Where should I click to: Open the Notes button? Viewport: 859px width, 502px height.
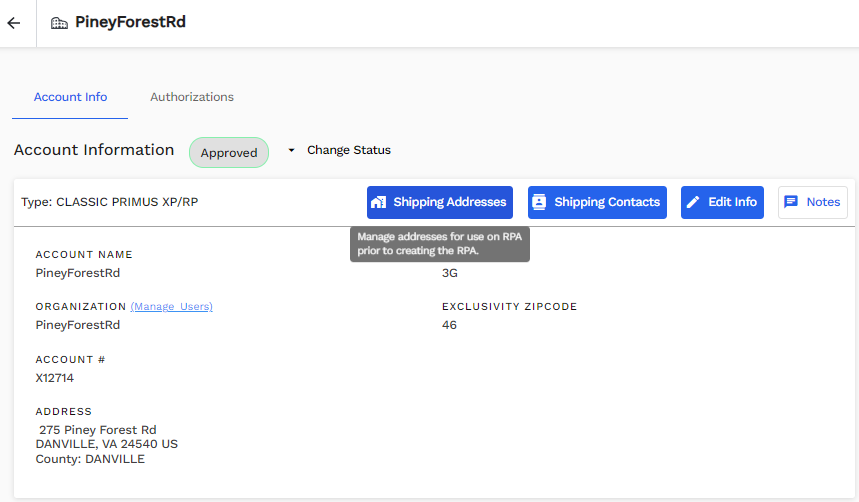813,202
